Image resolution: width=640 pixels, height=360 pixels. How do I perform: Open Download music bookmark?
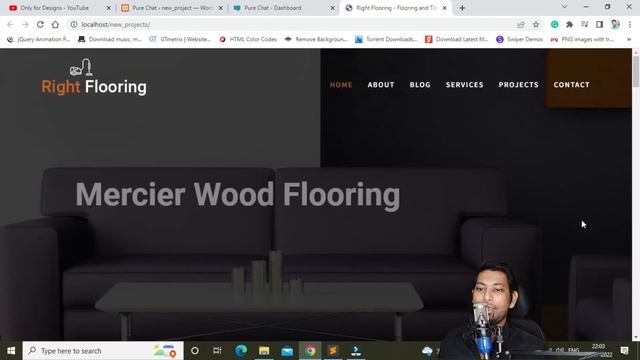pyautogui.click(x=110, y=39)
